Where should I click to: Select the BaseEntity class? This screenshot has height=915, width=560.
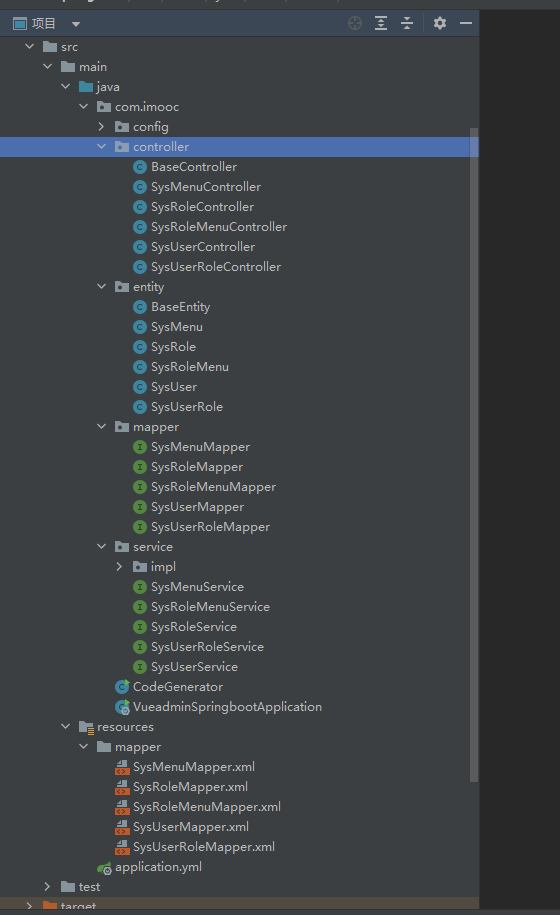[x=180, y=307]
